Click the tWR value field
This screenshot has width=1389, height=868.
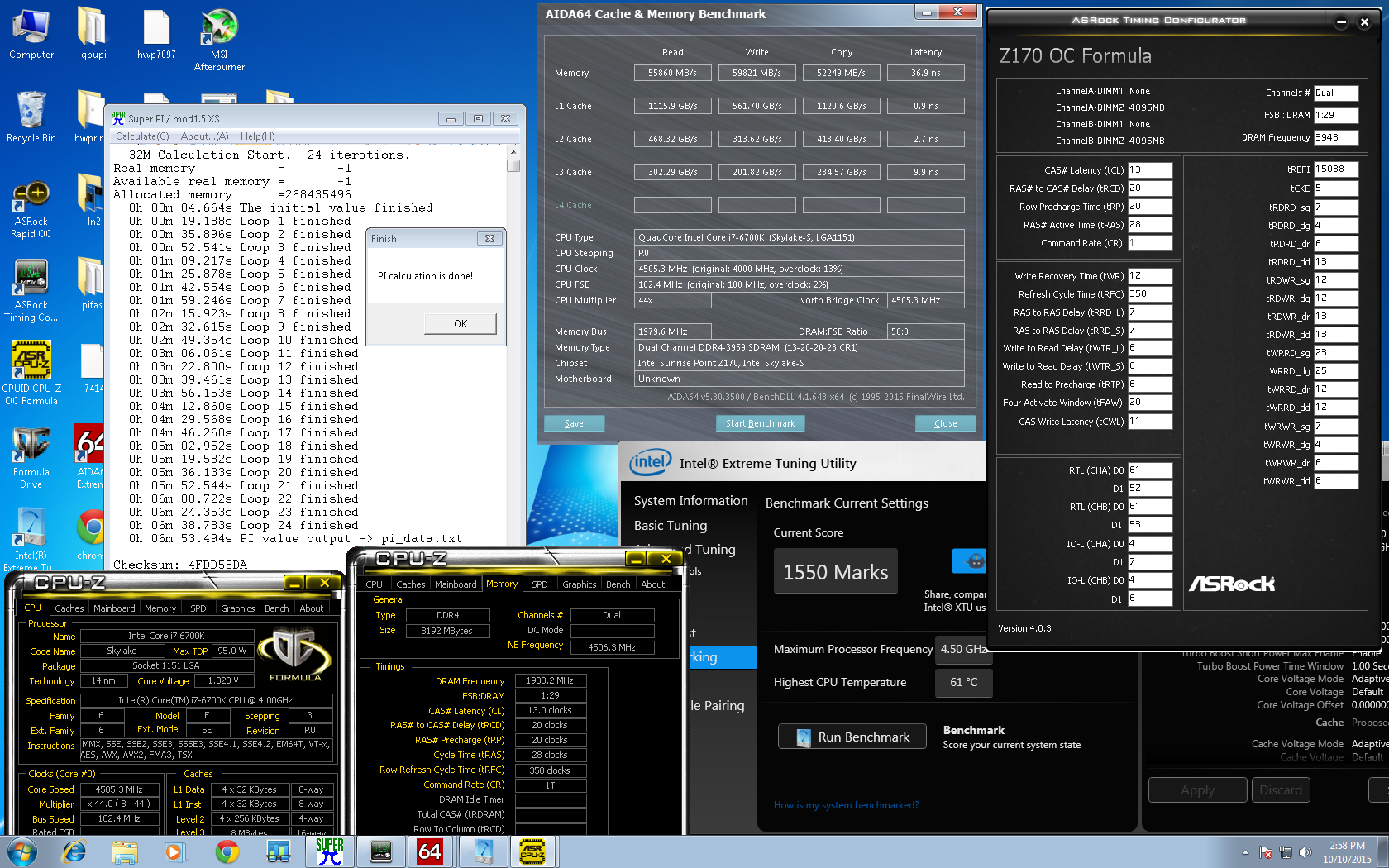tap(1150, 276)
